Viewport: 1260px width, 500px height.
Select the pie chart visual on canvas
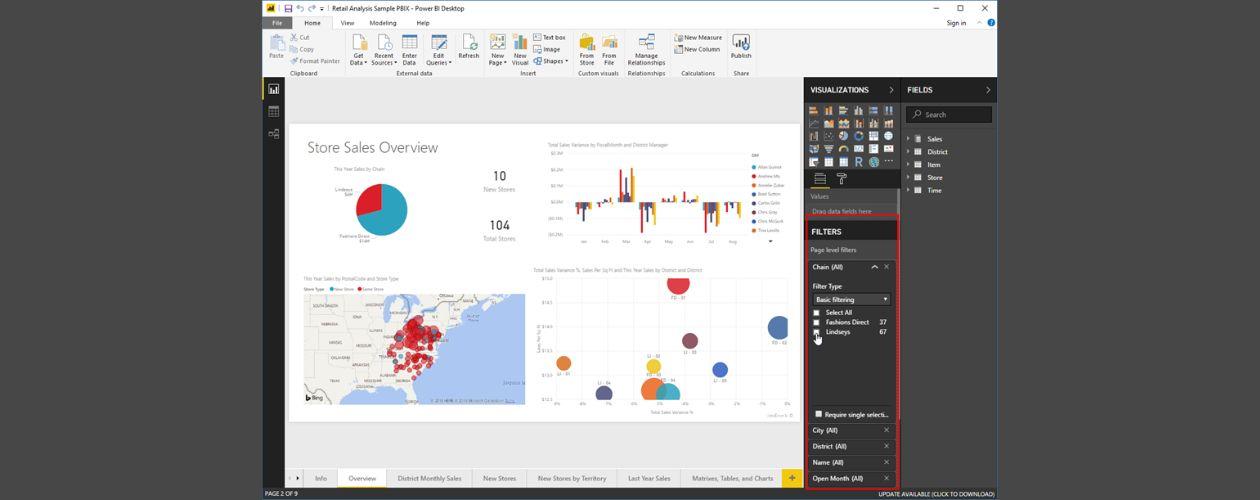coord(382,210)
